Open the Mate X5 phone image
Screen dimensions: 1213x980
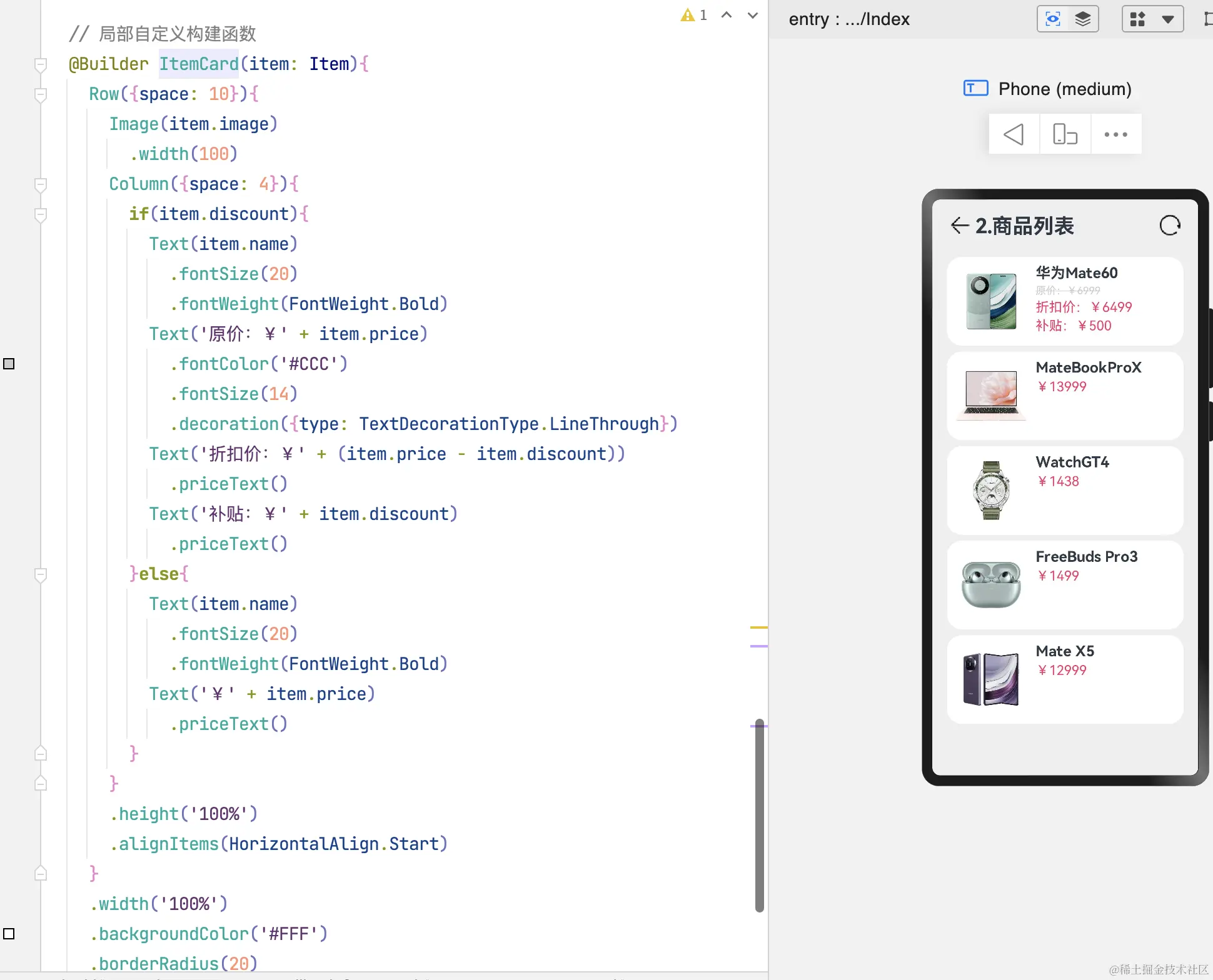991,679
